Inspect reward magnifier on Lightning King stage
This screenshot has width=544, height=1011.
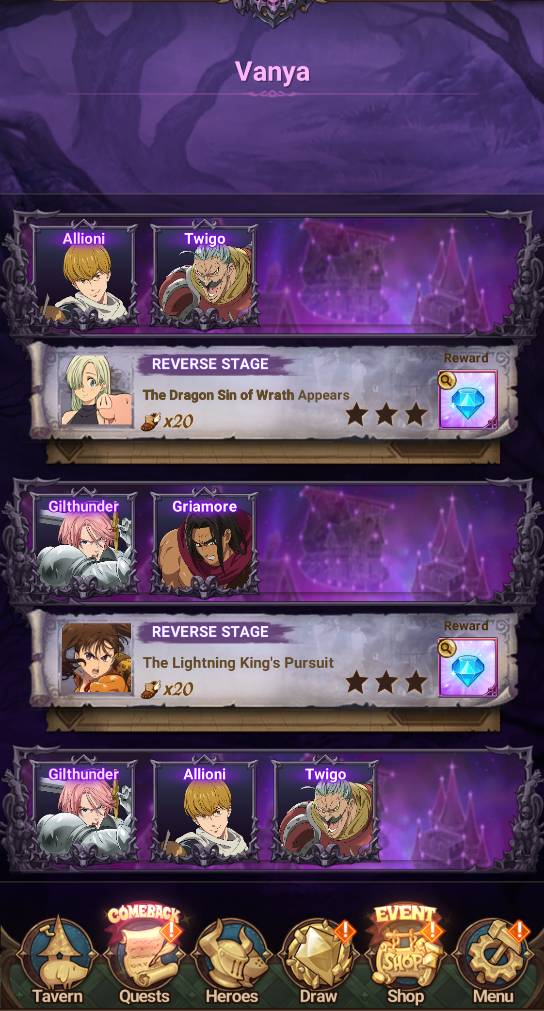(x=447, y=648)
